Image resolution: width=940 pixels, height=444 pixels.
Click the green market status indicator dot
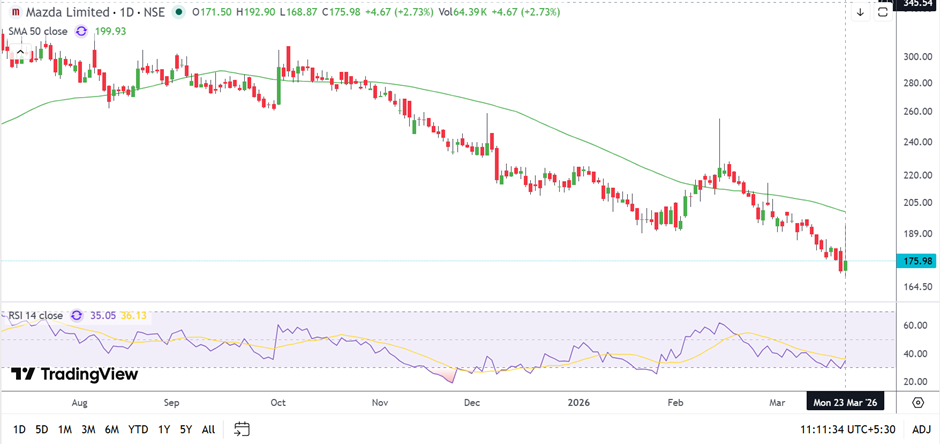pos(178,12)
